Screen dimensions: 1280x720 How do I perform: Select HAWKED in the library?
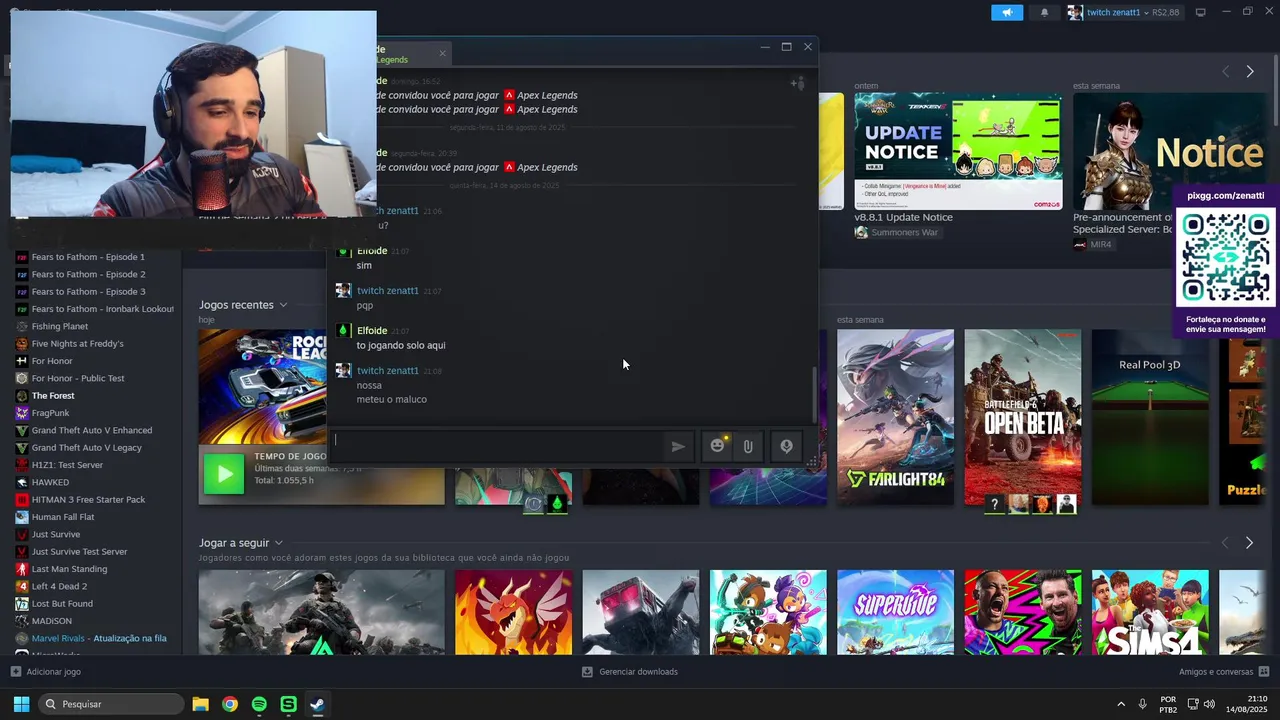50,483
